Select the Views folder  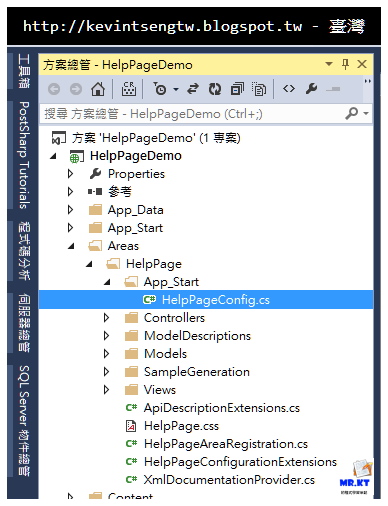click(x=160, y=390)
